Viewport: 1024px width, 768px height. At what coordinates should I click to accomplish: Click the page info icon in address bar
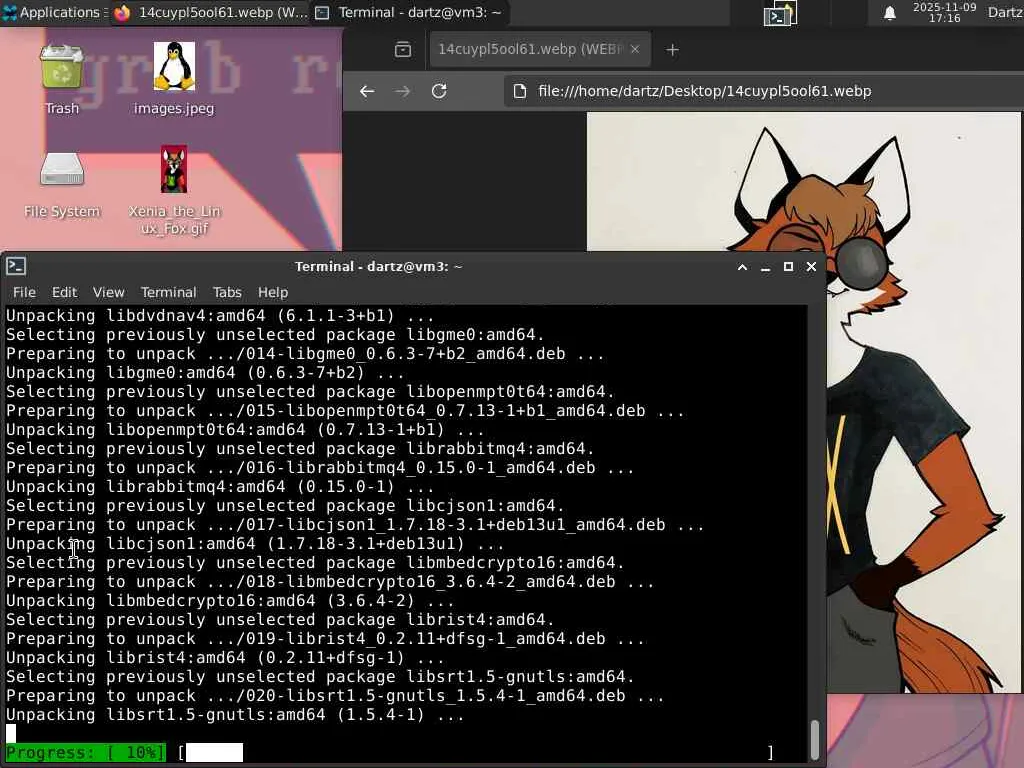(x=520, y=91)
